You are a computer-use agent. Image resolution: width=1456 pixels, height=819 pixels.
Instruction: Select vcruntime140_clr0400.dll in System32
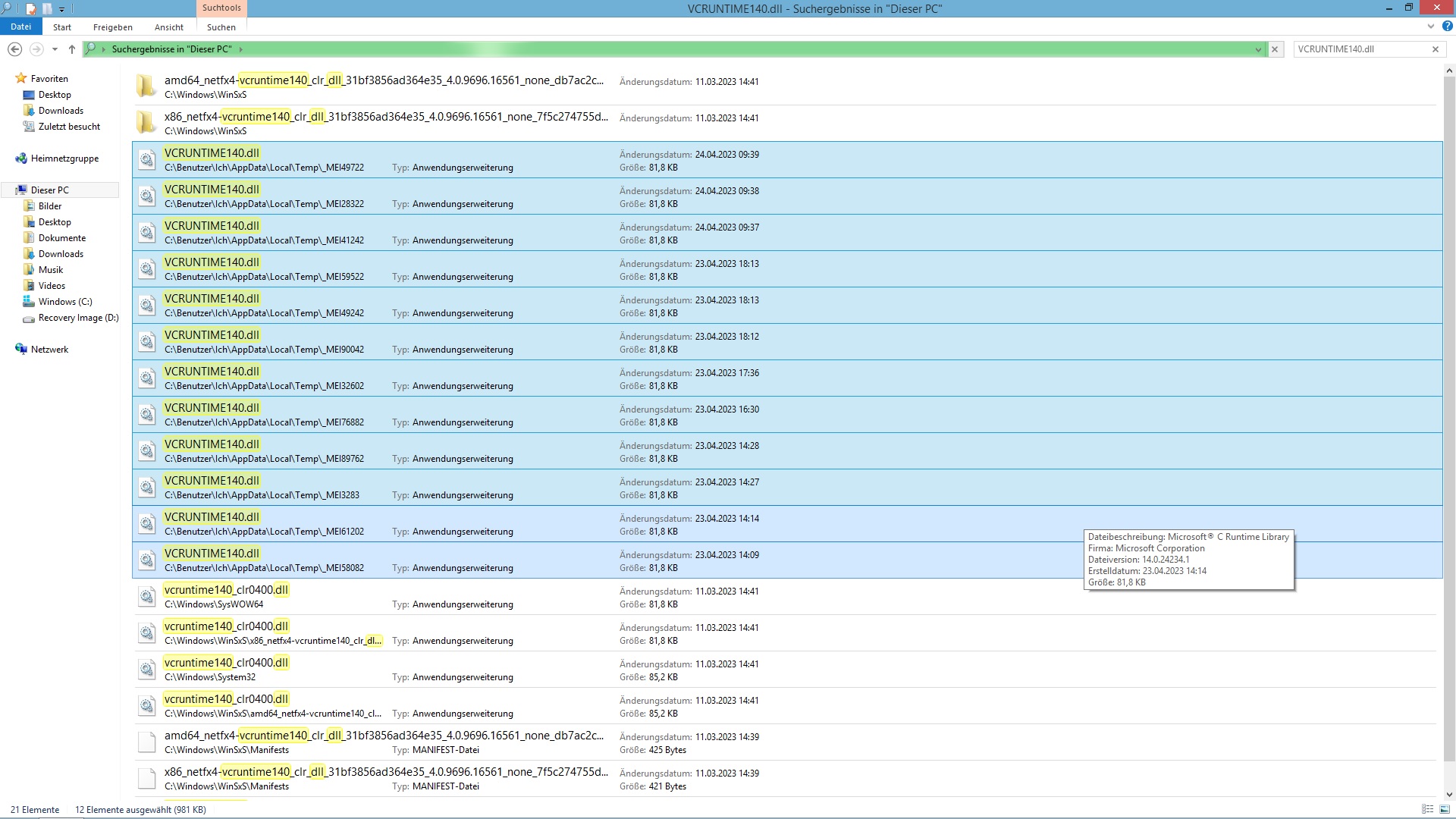pos(226,663)
